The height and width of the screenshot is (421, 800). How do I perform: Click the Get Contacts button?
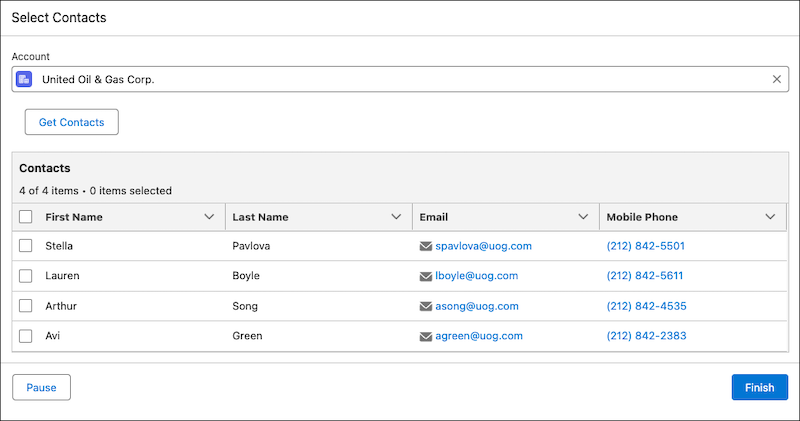pos(71,122)
